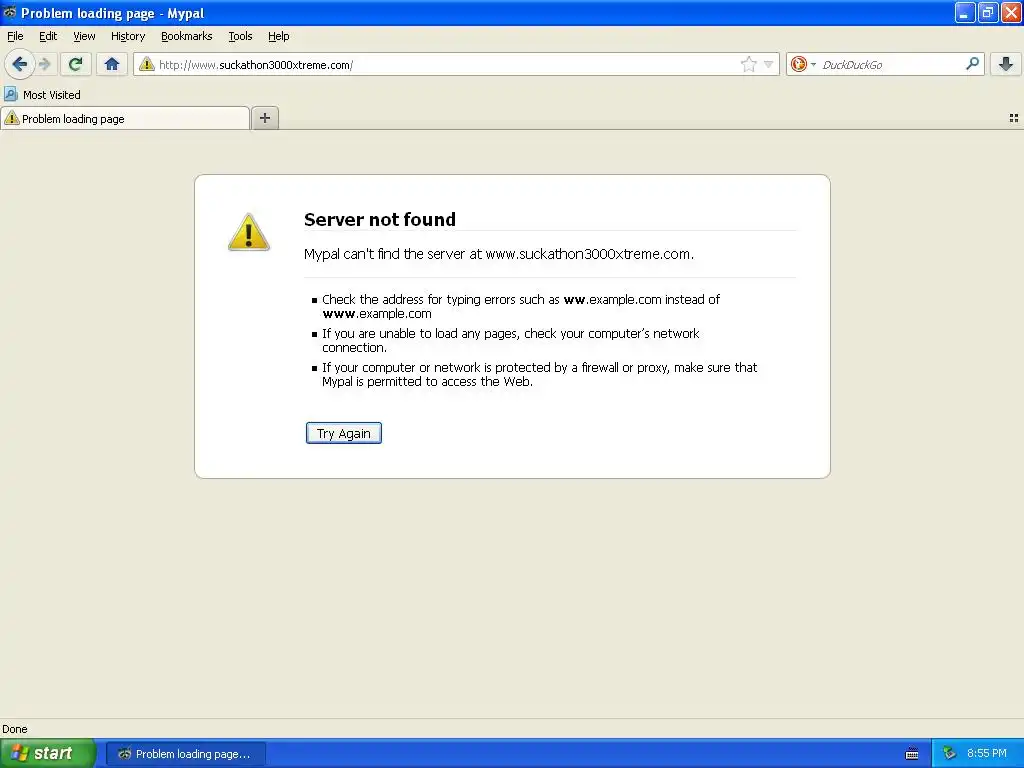Click the keyboard icon in system tray
This screenshot has width=1024, height=768.
912,754
